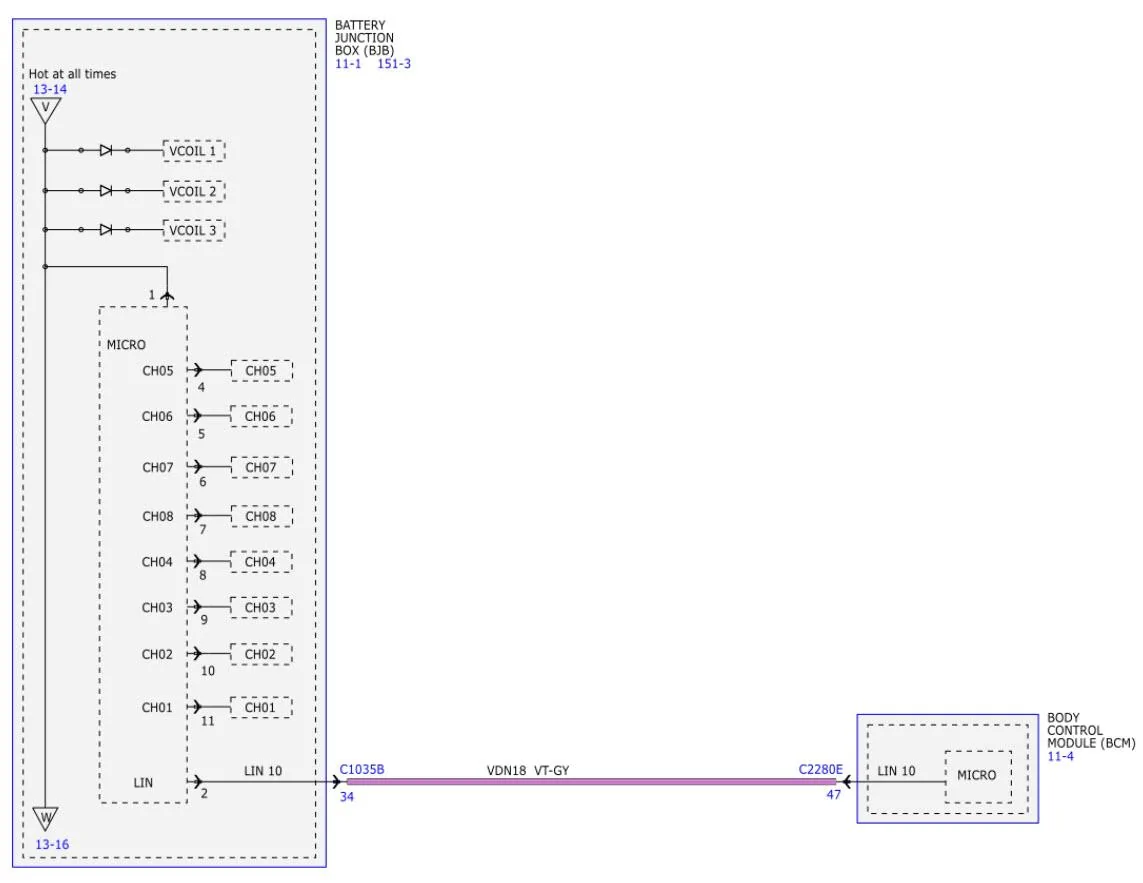
Task: Open the 13-14 power source reference link
Action: point(50,89)
